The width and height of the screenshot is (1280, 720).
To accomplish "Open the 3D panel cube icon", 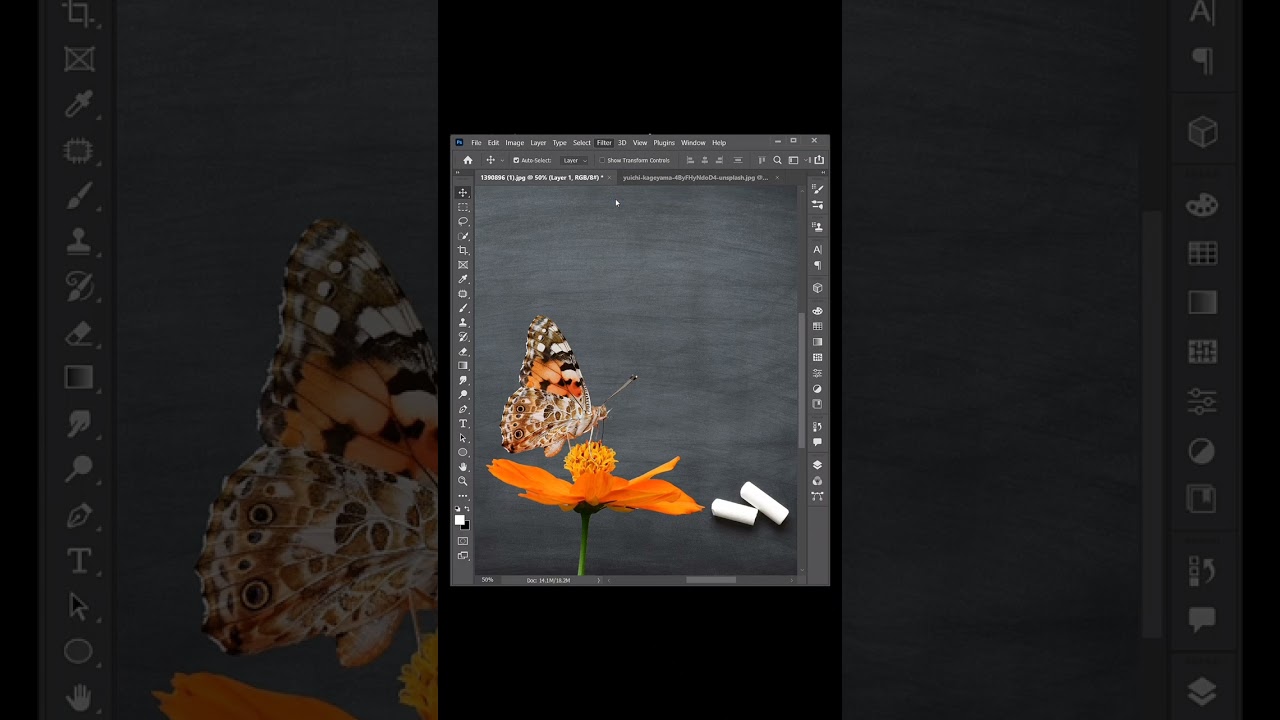I will [817, 288].
